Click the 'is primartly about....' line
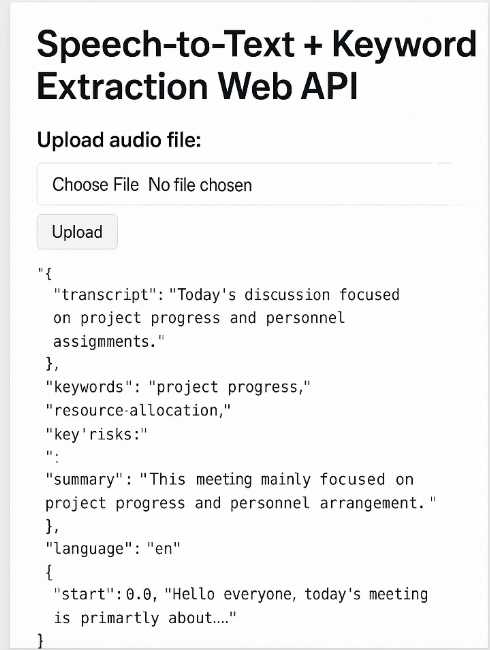490x650 pixels. point(145,618)
